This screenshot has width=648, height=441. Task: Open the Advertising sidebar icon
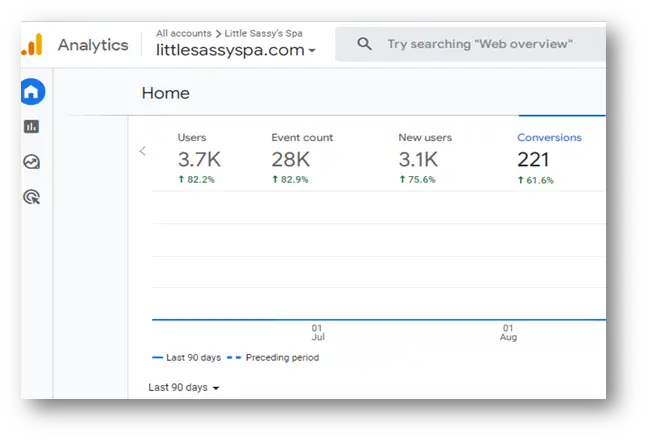[x=32, y=197]
